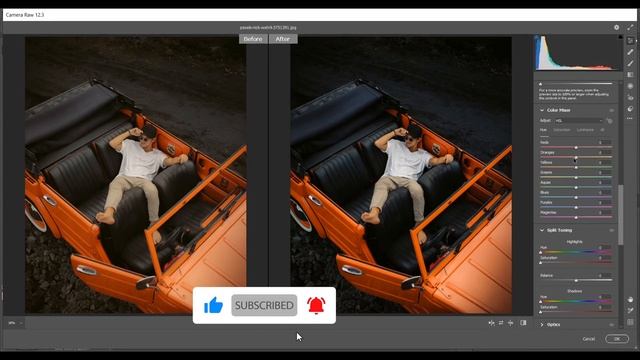Select the Adjustment Brush tool
This screenshot has height=360, width=640.
click(630, 63)
